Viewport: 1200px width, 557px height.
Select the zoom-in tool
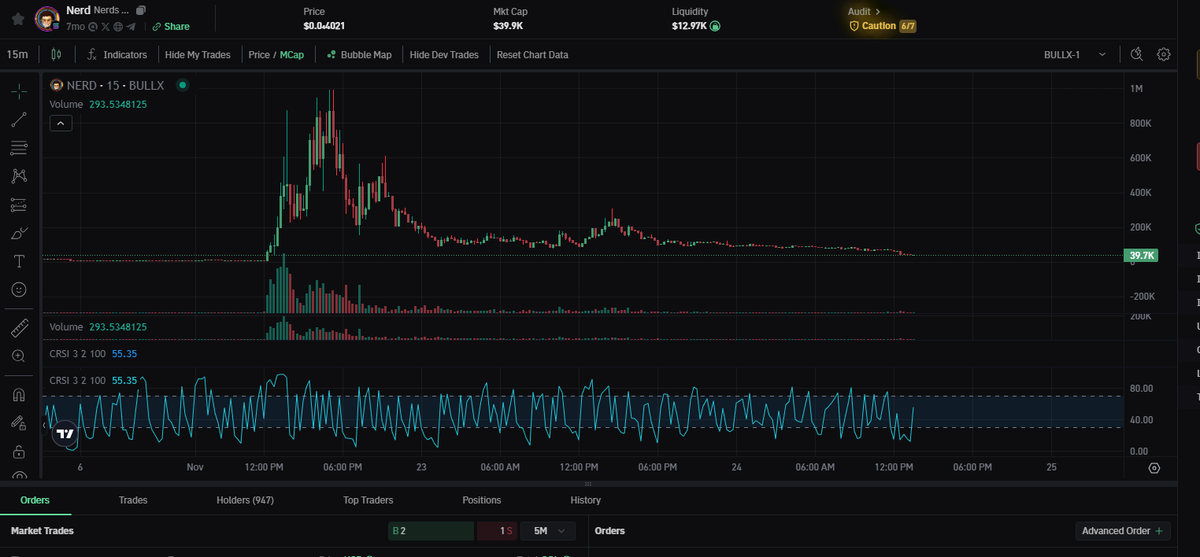(19, 356)
